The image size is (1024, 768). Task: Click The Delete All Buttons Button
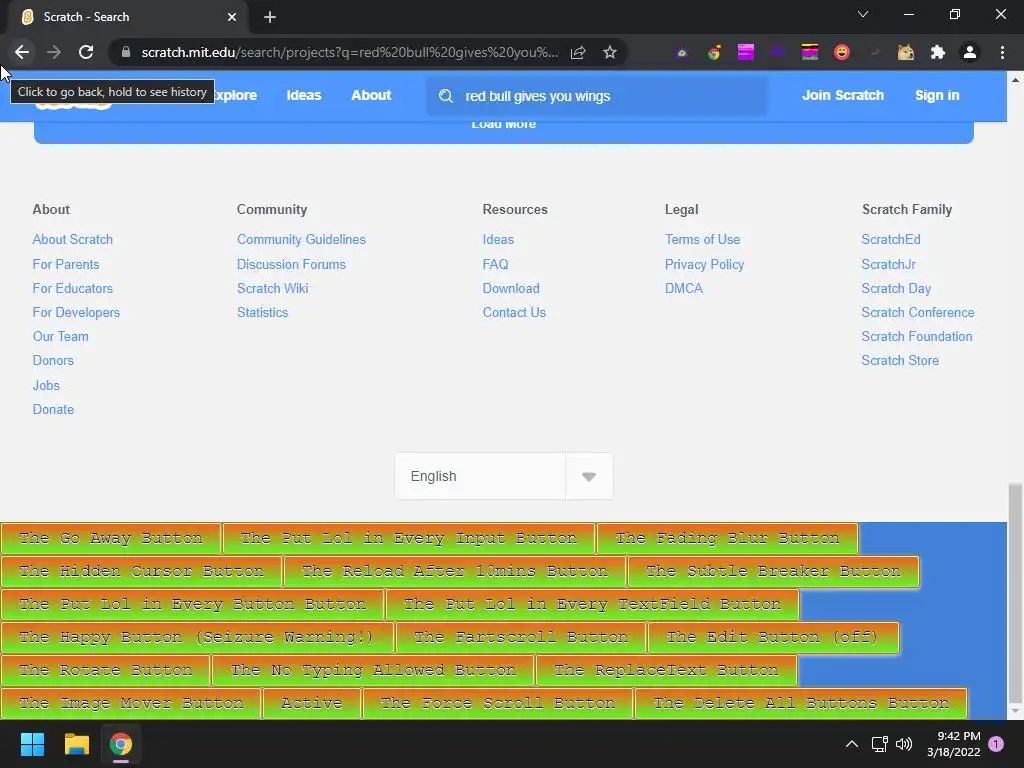(801, 703)
